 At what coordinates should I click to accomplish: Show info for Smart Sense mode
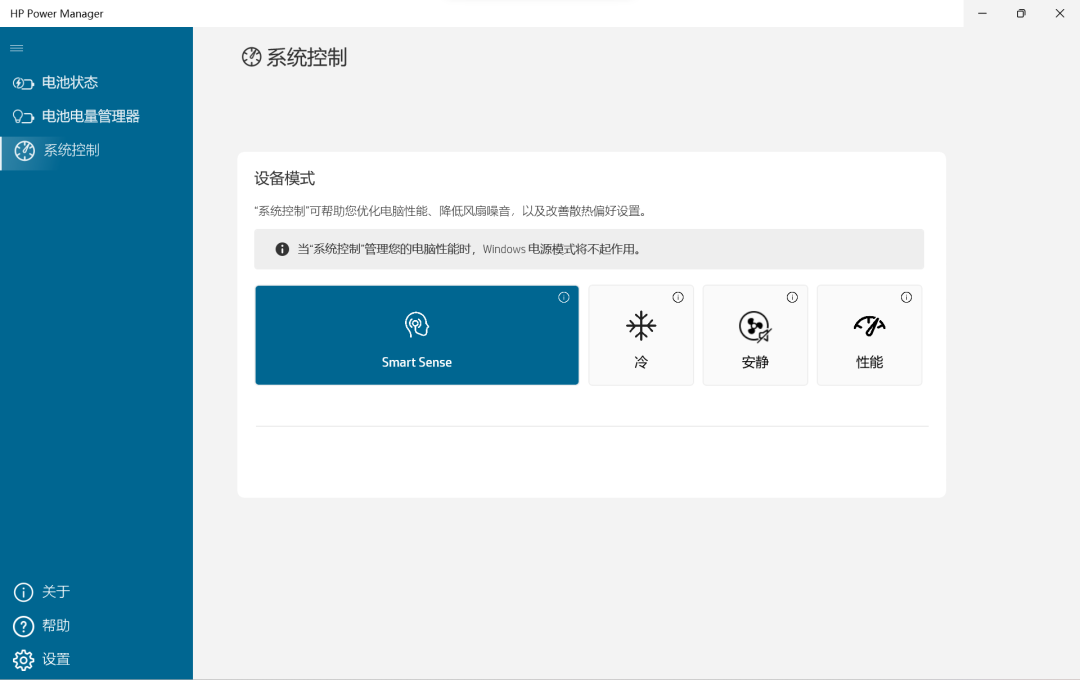(x=563, y=298)
